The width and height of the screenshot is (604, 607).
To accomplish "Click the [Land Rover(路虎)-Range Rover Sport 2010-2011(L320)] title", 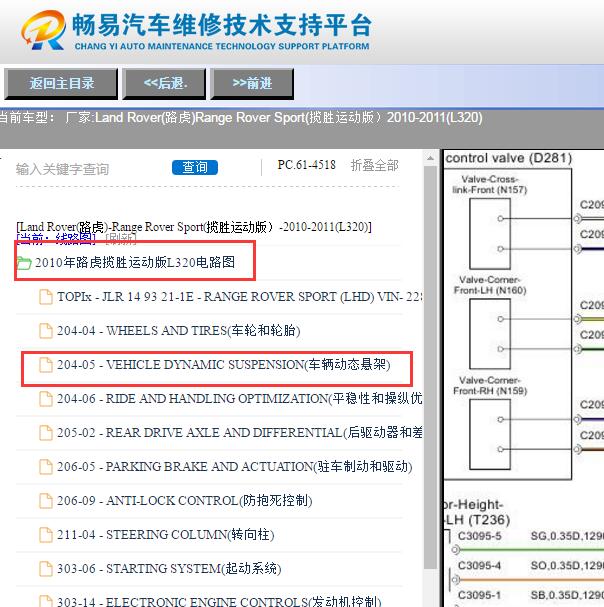I will [194, 226].
